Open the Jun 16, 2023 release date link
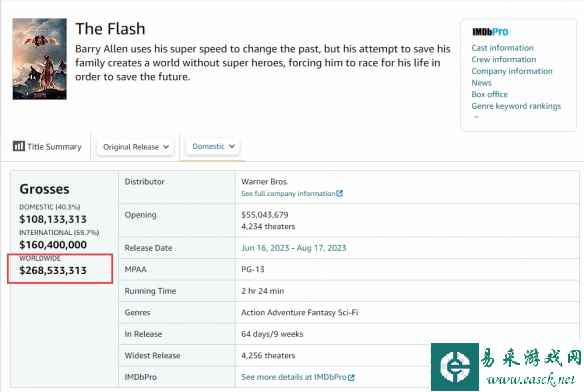584x392 pixels. [265, 248]
